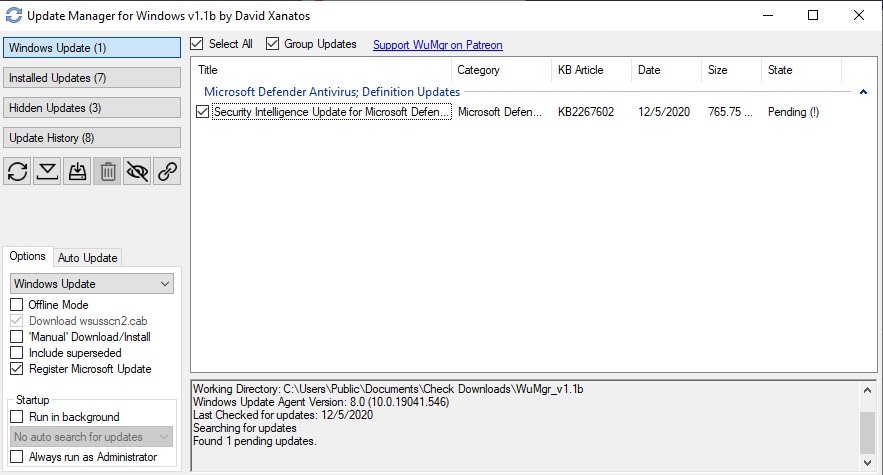Sort by the Size column header
Viewport: 883px width, 475px height.
(x=731, y=70)
